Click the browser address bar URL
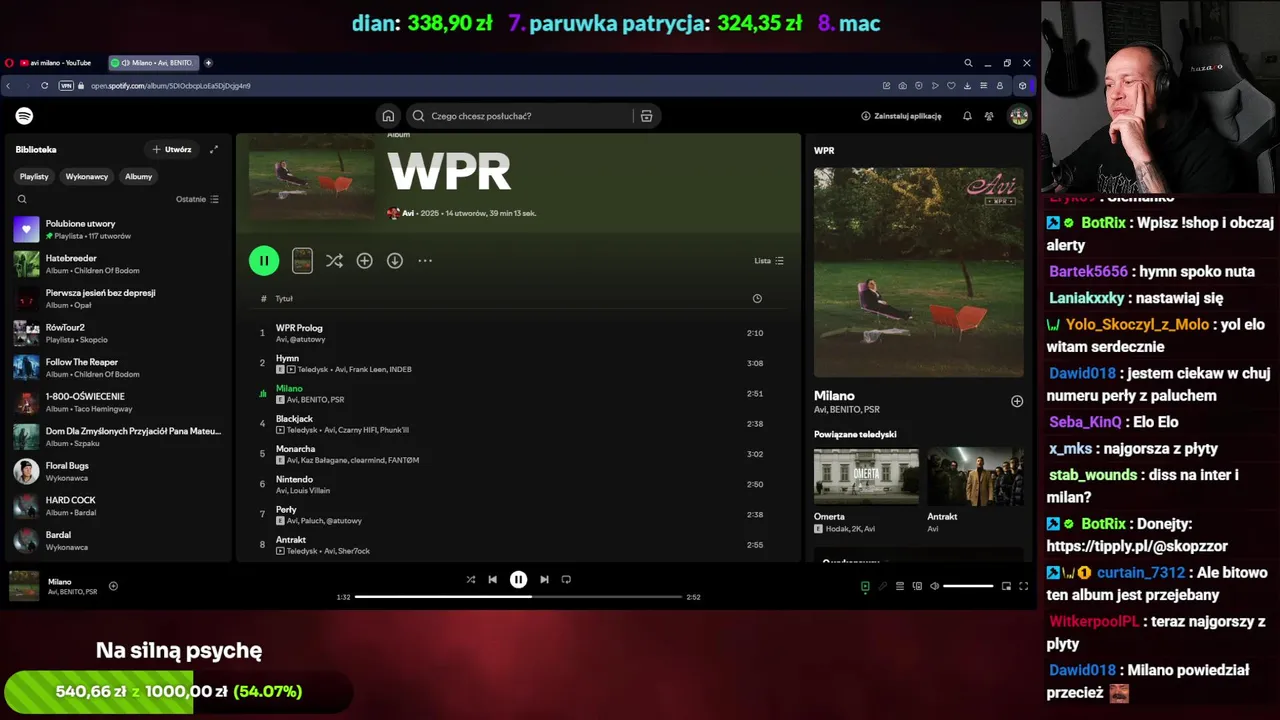The width and height of the screenshot is (1280, 720). coord(171,86)
